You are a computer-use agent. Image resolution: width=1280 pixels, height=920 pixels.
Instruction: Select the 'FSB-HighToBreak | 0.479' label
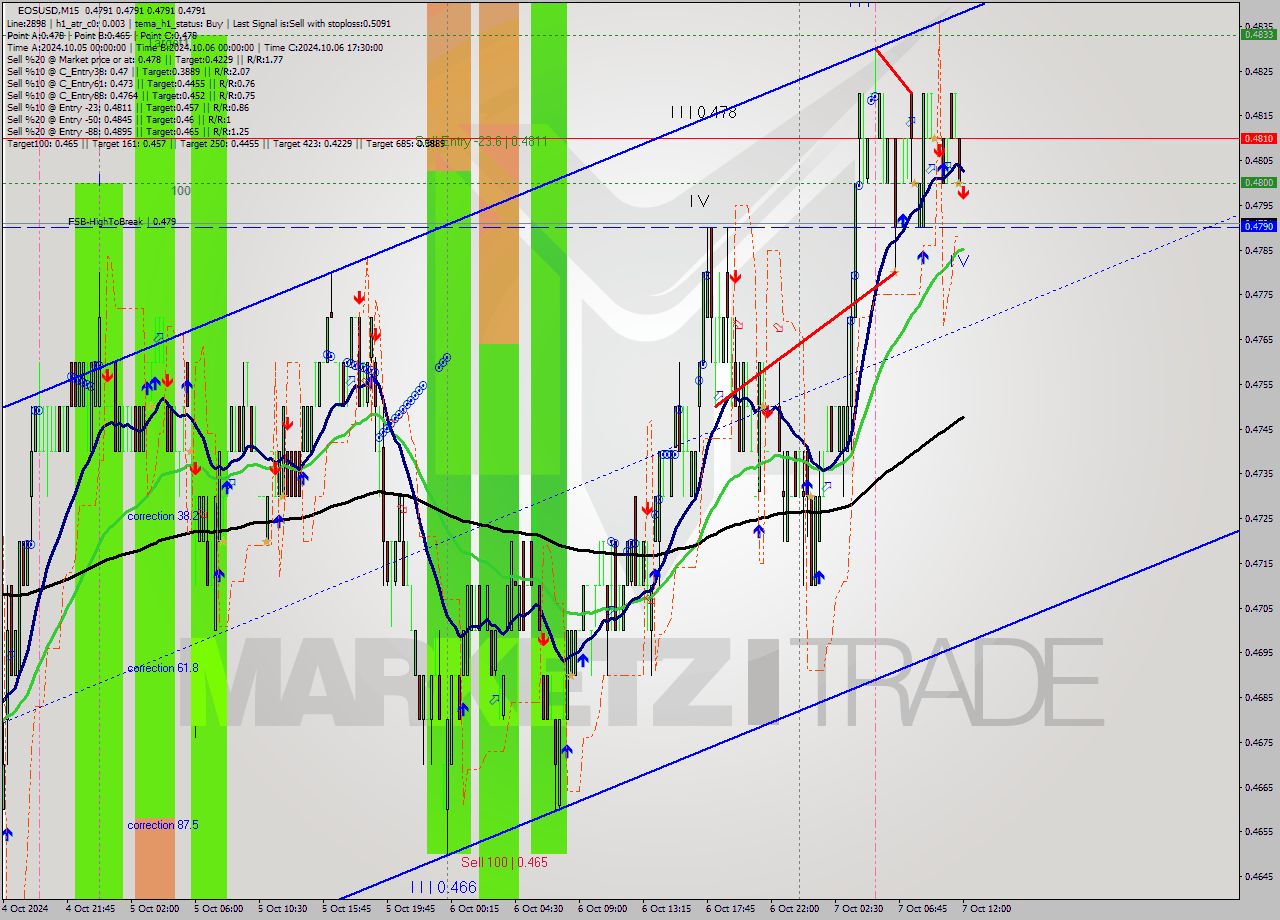point(122,222)
